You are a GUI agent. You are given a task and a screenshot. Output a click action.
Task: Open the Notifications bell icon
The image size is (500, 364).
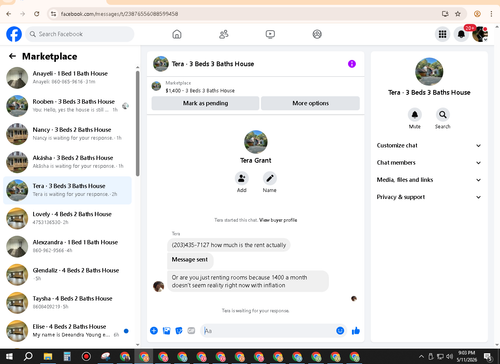[x=461, y=34]
